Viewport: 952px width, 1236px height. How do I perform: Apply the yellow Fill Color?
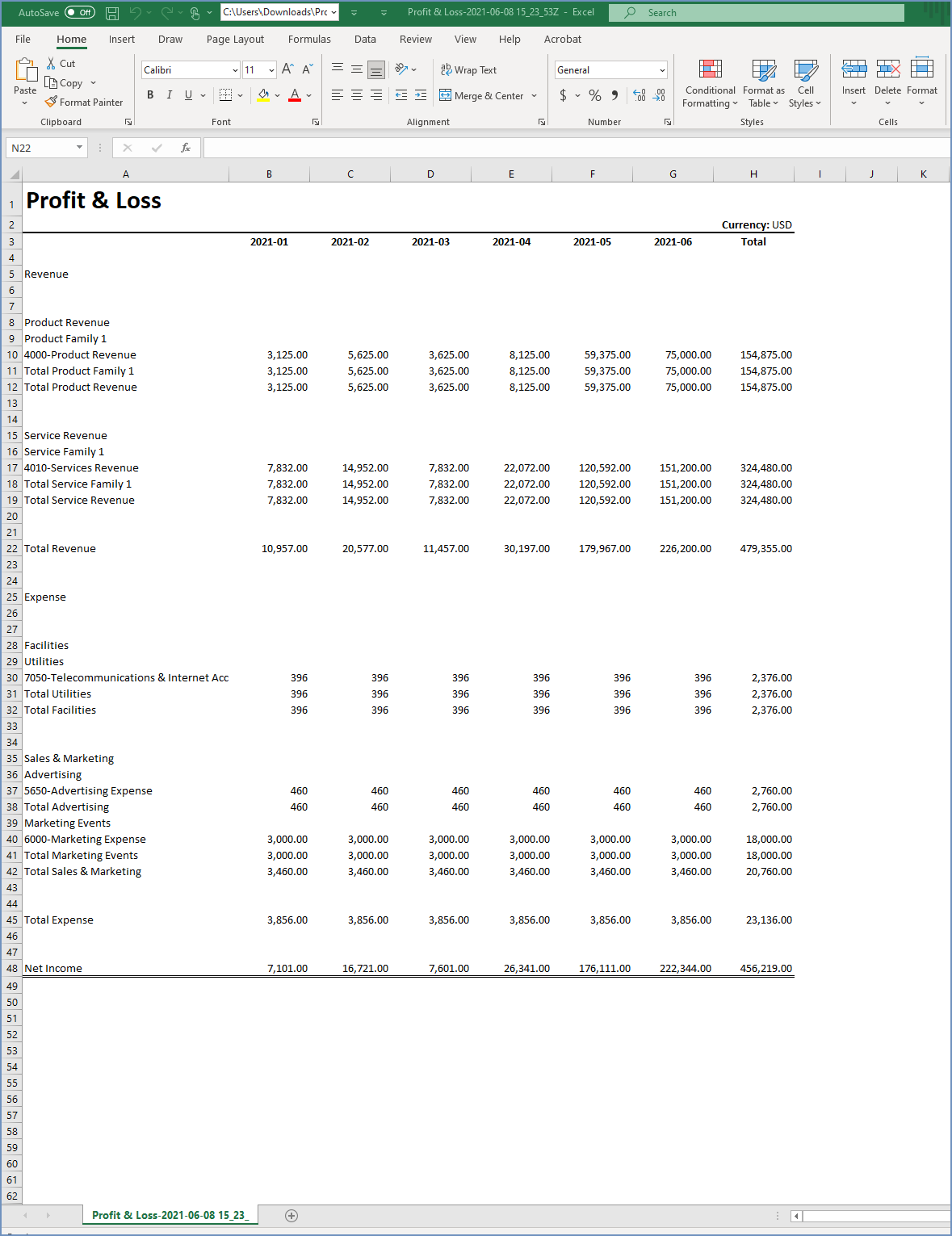pyautogui.click(x=263, y=95)
